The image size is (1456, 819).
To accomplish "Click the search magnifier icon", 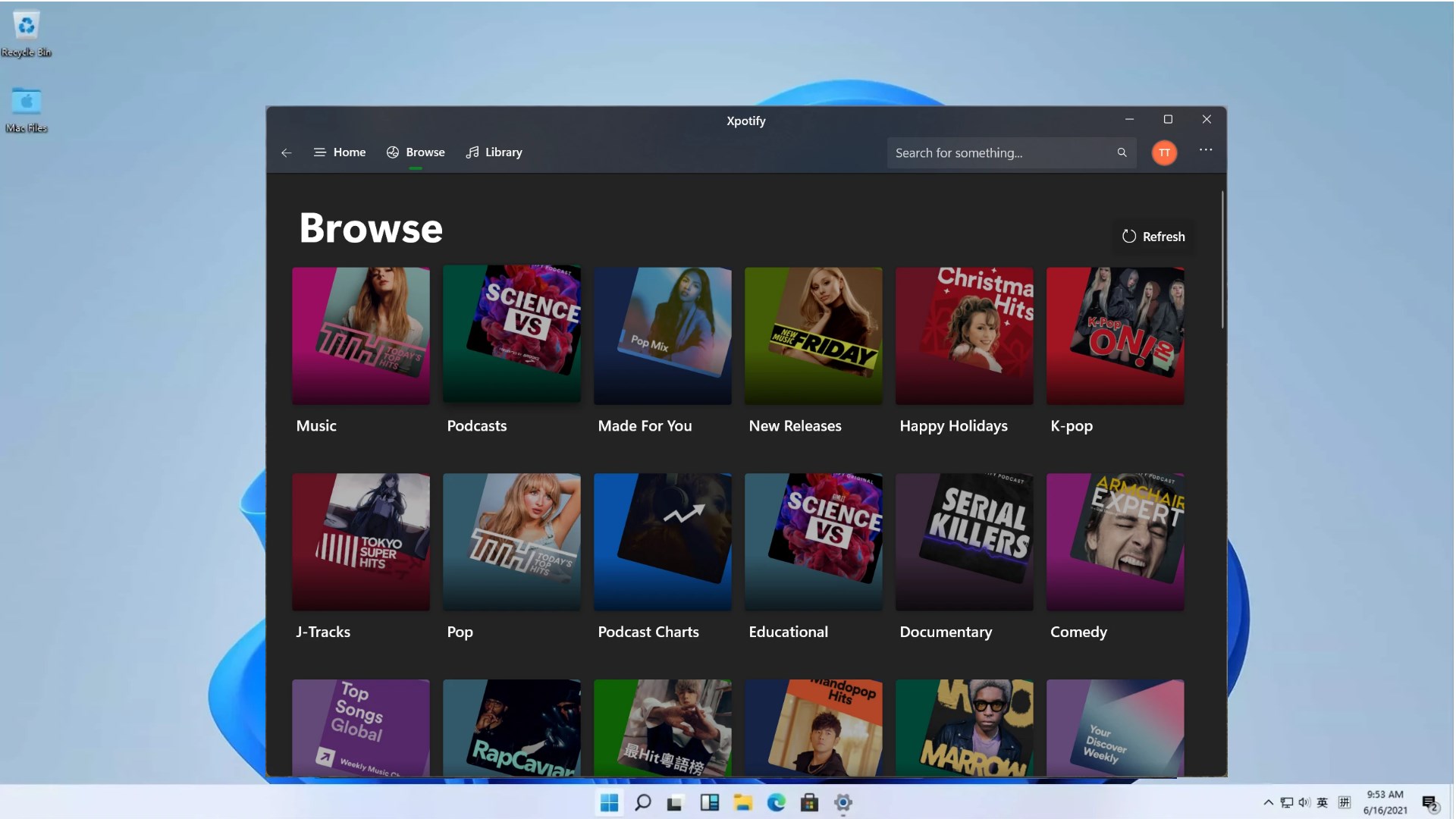I will point(1122,152).
